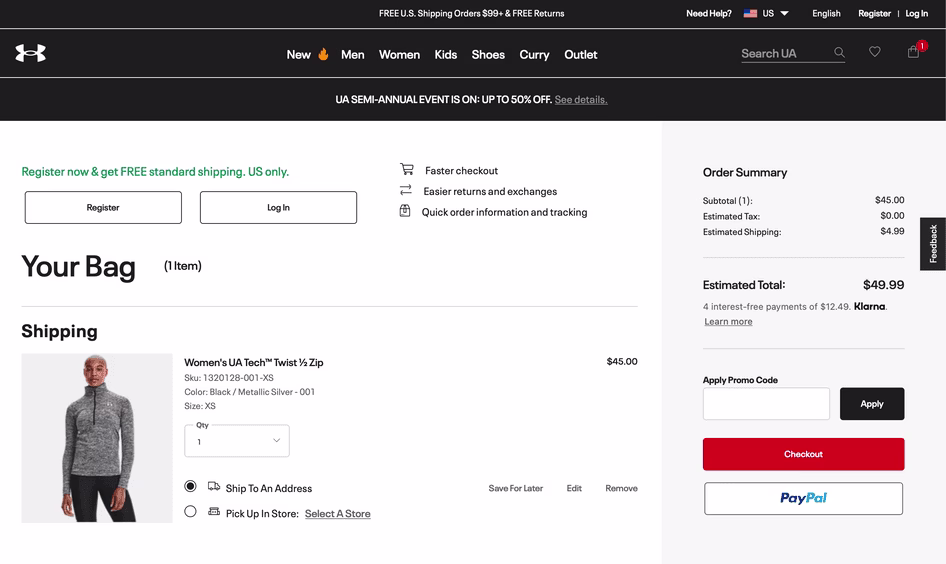Open the Feedback side tab

[933, 244]
